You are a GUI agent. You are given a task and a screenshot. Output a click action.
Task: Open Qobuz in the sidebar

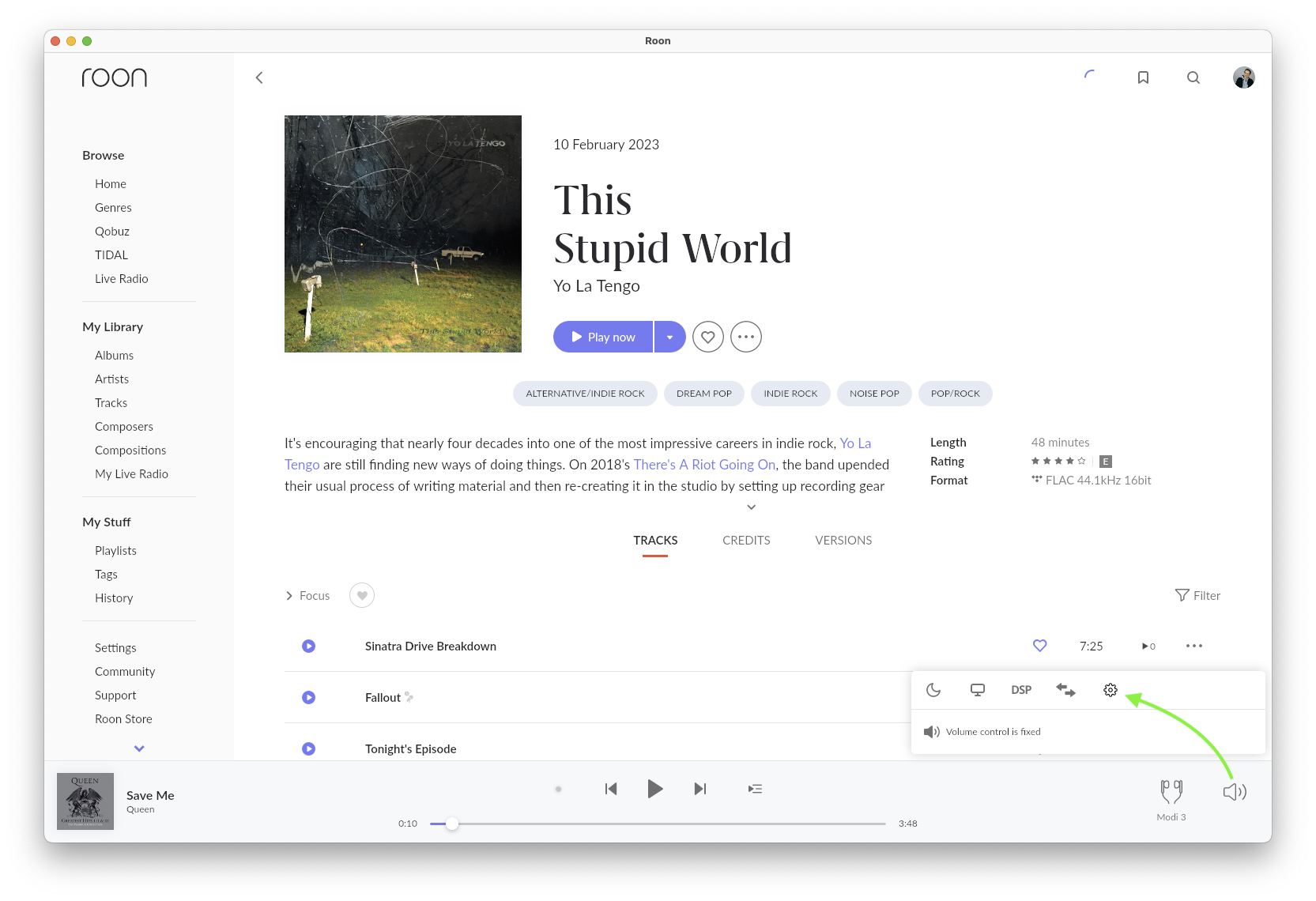112,232
